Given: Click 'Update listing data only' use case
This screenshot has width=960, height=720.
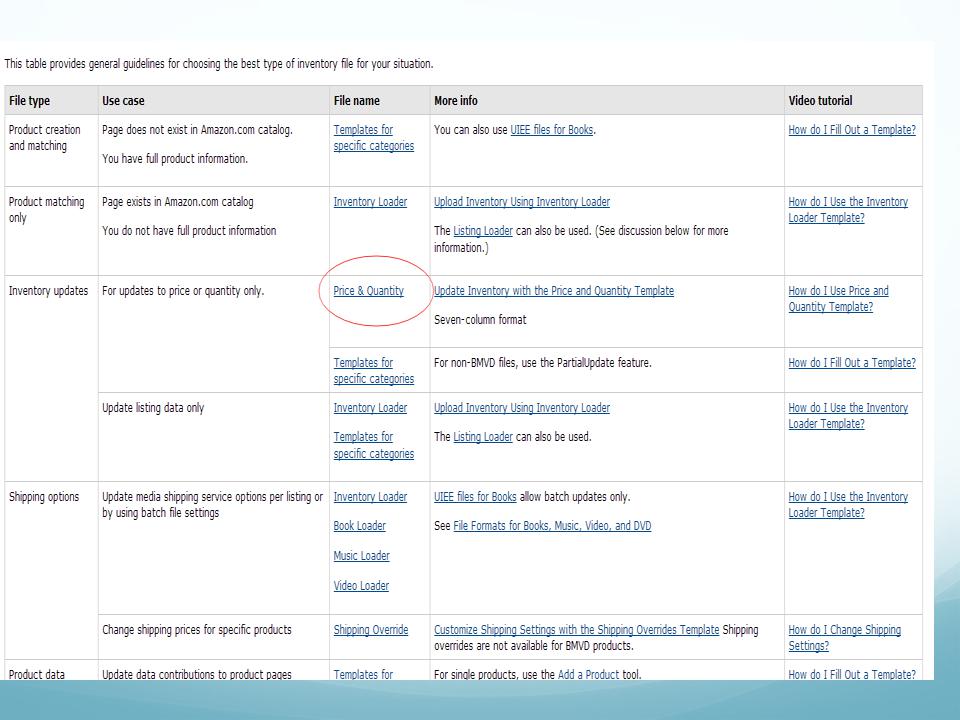Looking at the screenshot, I should pyautogui.click(x=153, y=408).
